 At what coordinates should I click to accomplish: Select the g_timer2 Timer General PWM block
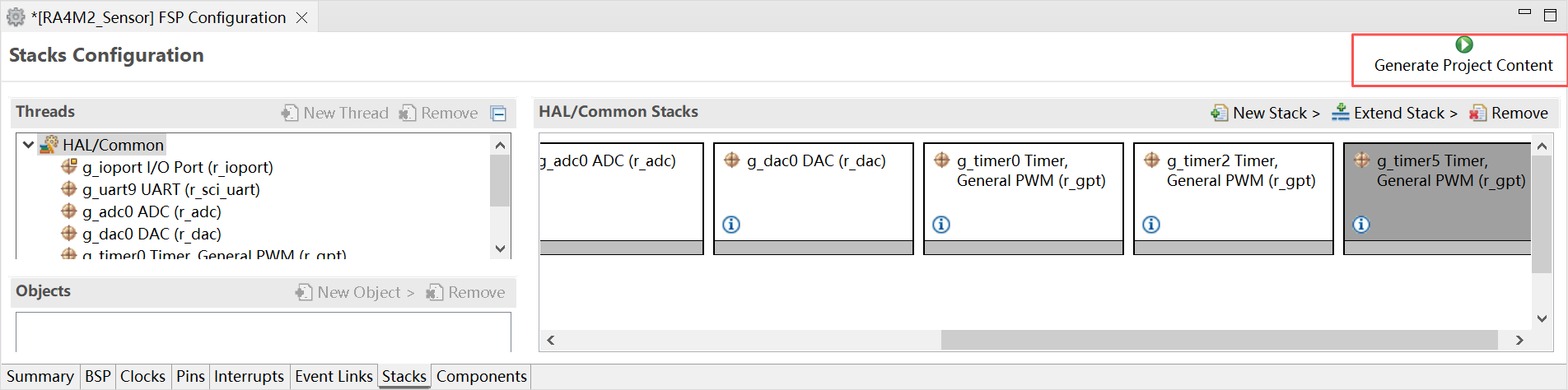(1234, 198)
